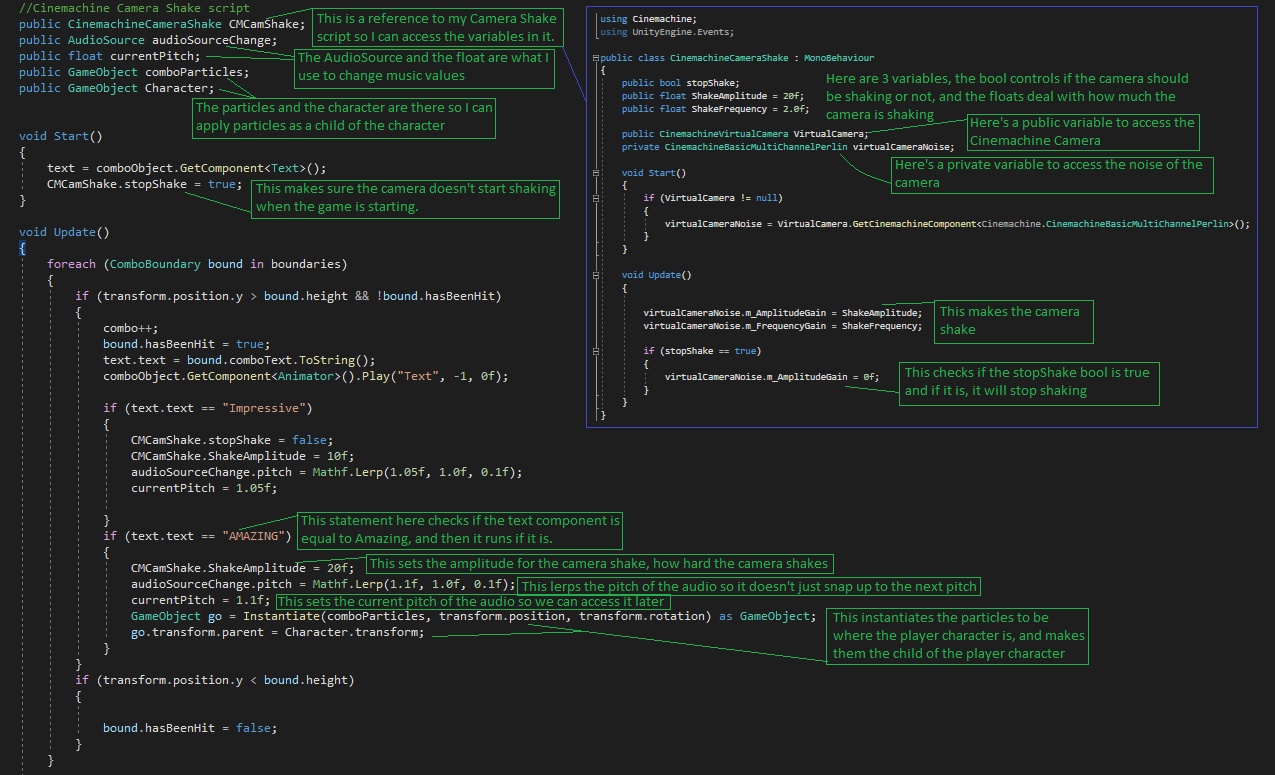
Task: Click the highlighted opening brace under Update
Action: pos(23,248)
